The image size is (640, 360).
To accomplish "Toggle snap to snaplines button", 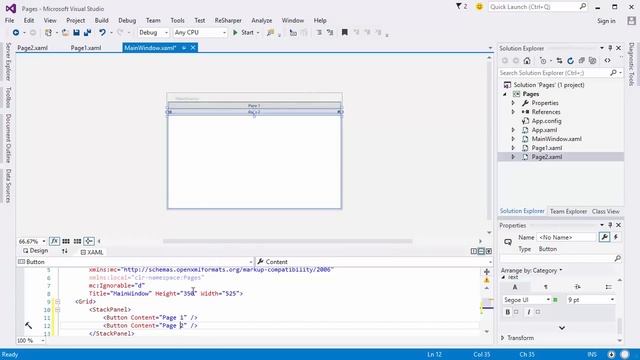I will (x=89, y=241).
